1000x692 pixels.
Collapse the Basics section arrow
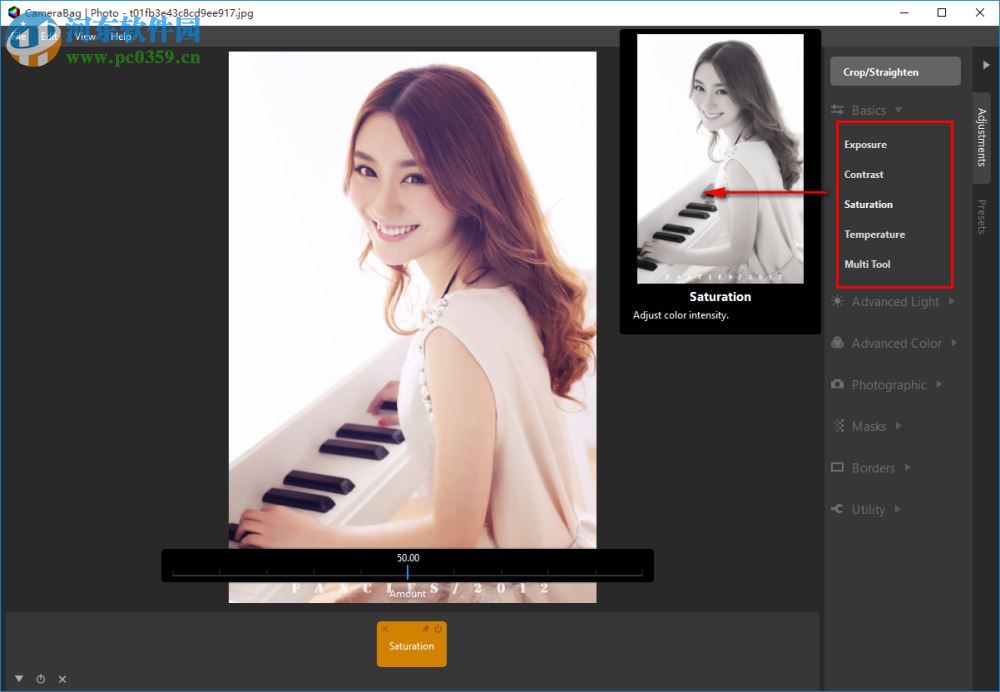(899, 110)
